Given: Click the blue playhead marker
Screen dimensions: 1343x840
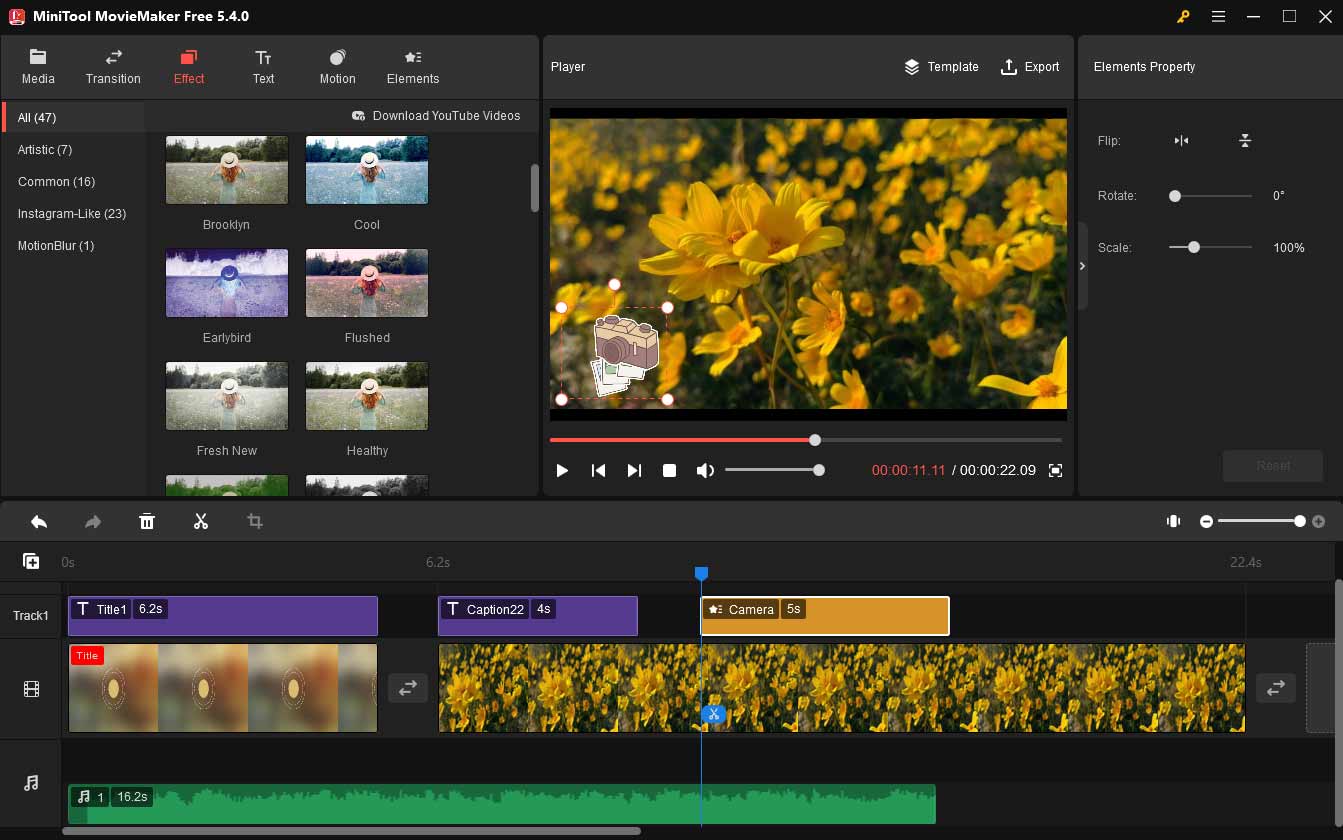Looking at the screenshot, I should coord(701,574).
